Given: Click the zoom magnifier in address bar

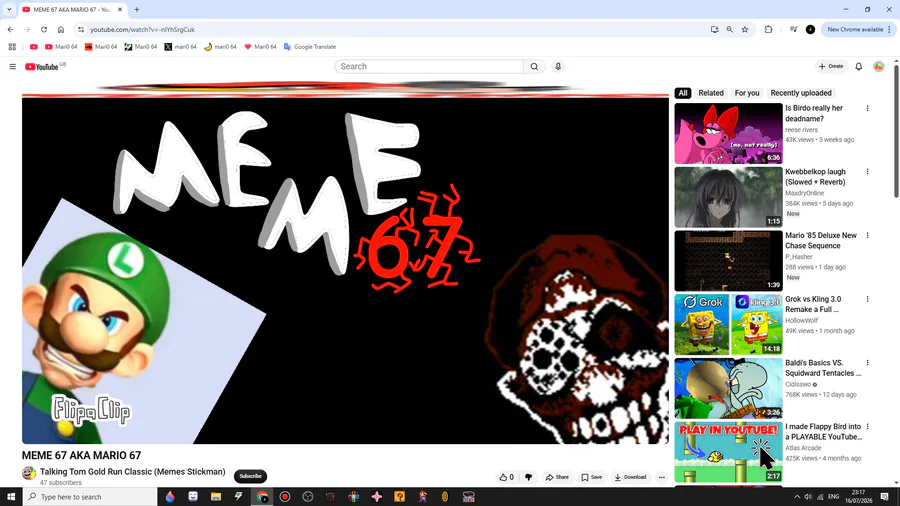Looking at the screenshot, I should click(x=730, y=29).
